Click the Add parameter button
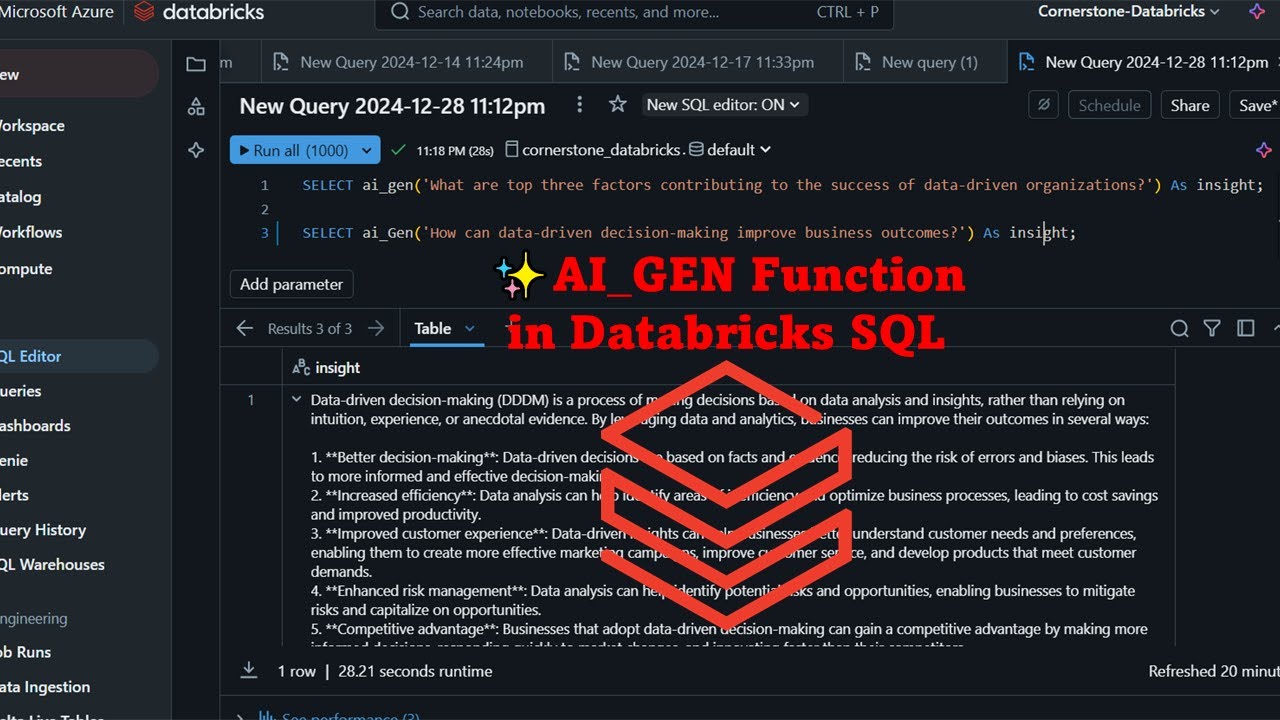1280x720 pixels. pyautogui.click(x=291, y=284)
